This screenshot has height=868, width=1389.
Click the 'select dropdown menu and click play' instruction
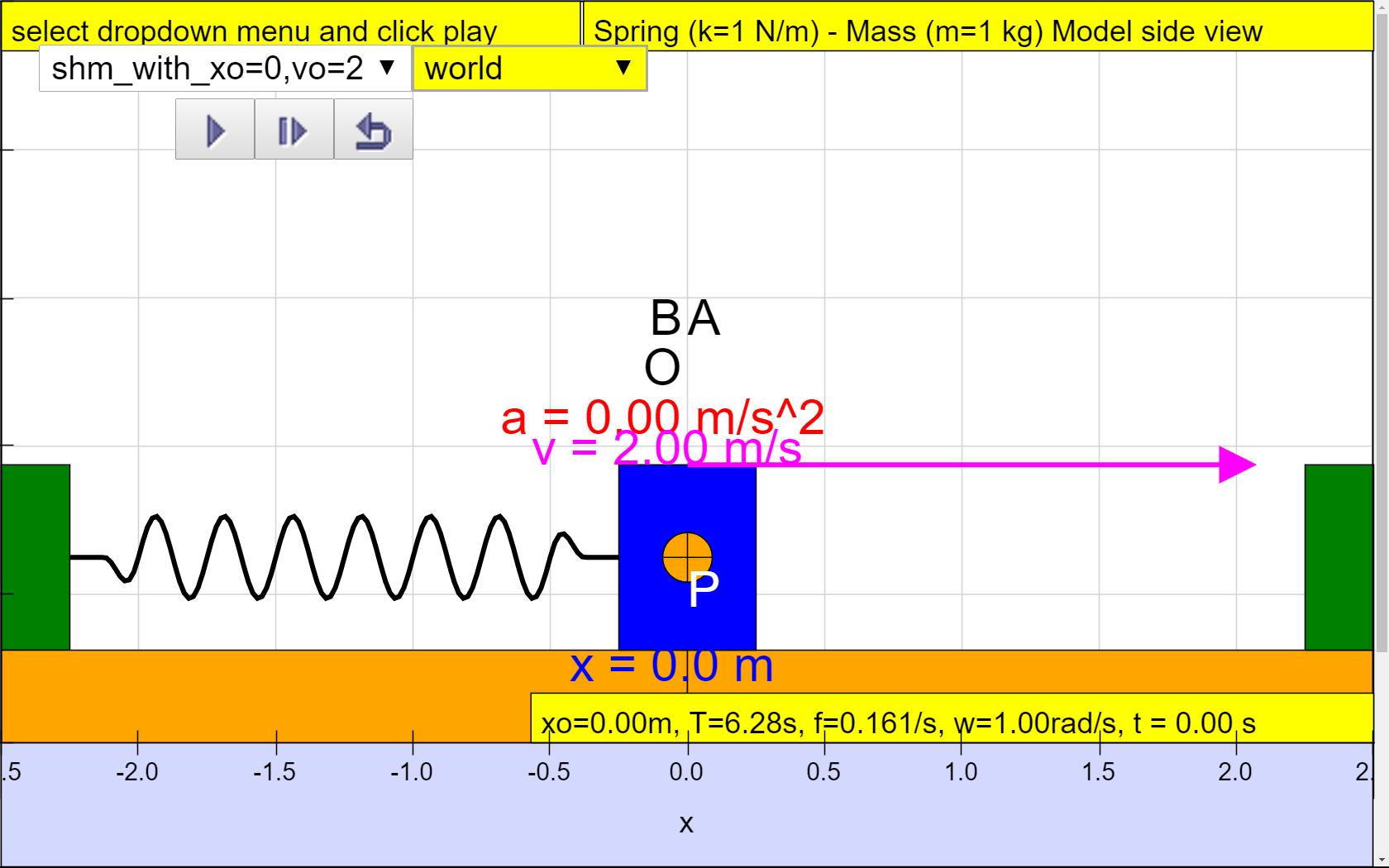point(254,31)
